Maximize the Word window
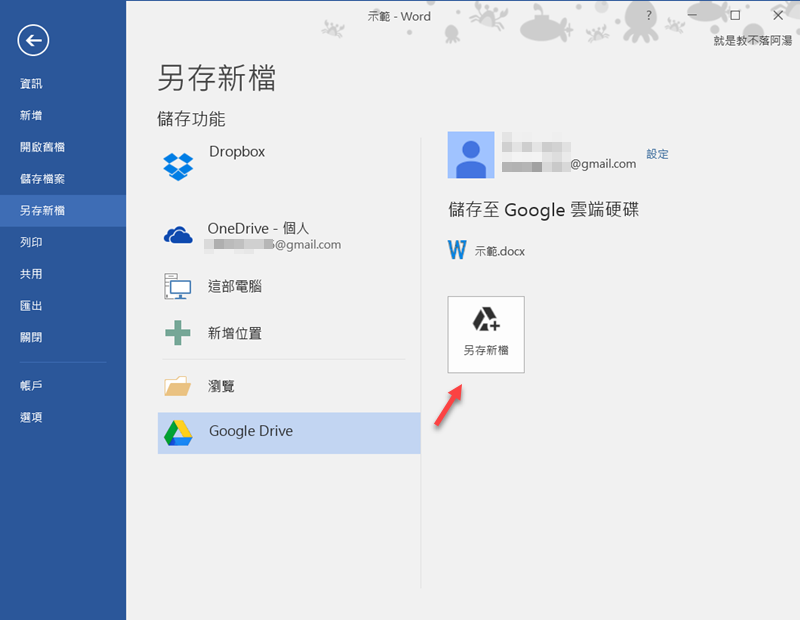Screen dimensions: 800x620 pyautogui.click(x=735, y=15)
